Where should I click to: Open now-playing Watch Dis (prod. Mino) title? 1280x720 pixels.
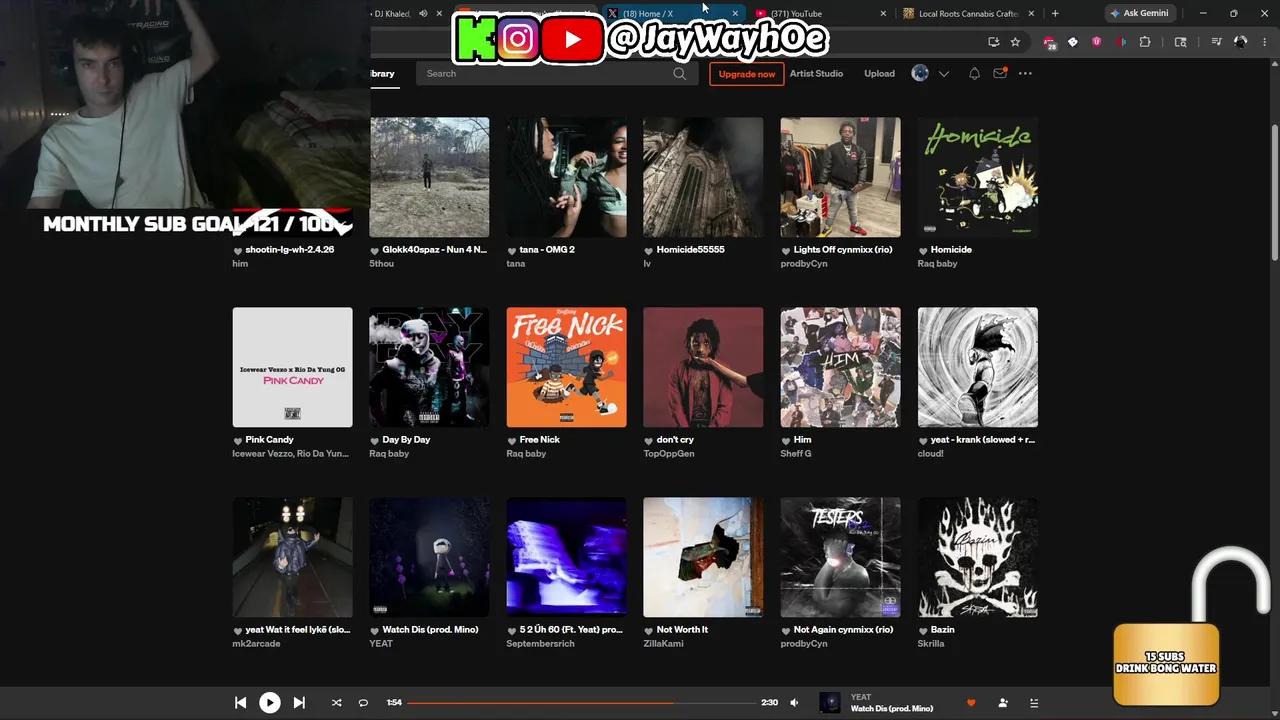click(892, 709)
